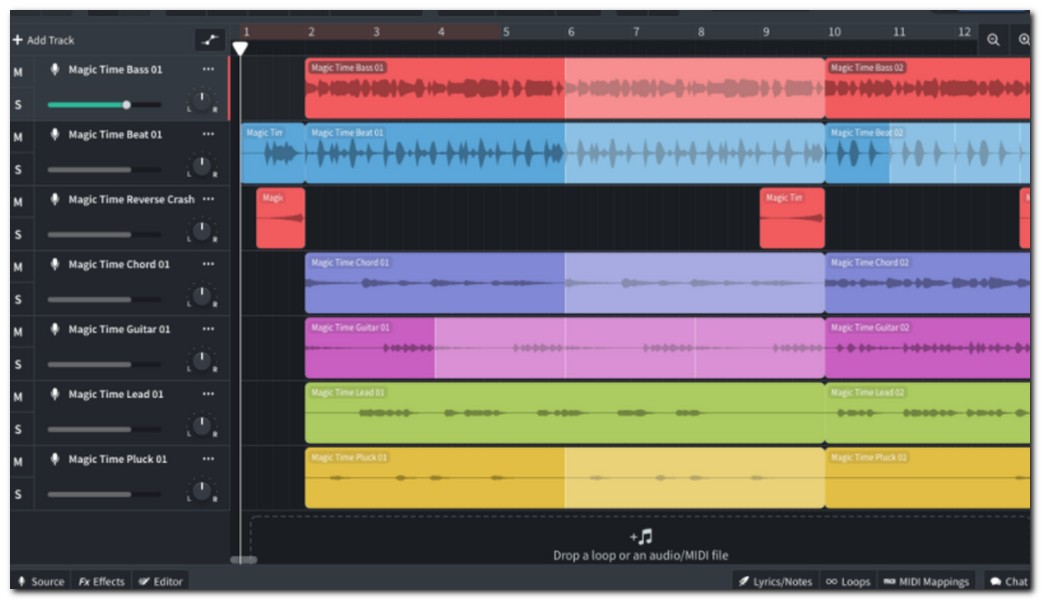
Task: Zoom out the timeline with magnifier icon
Action: (x=993, y=40)
